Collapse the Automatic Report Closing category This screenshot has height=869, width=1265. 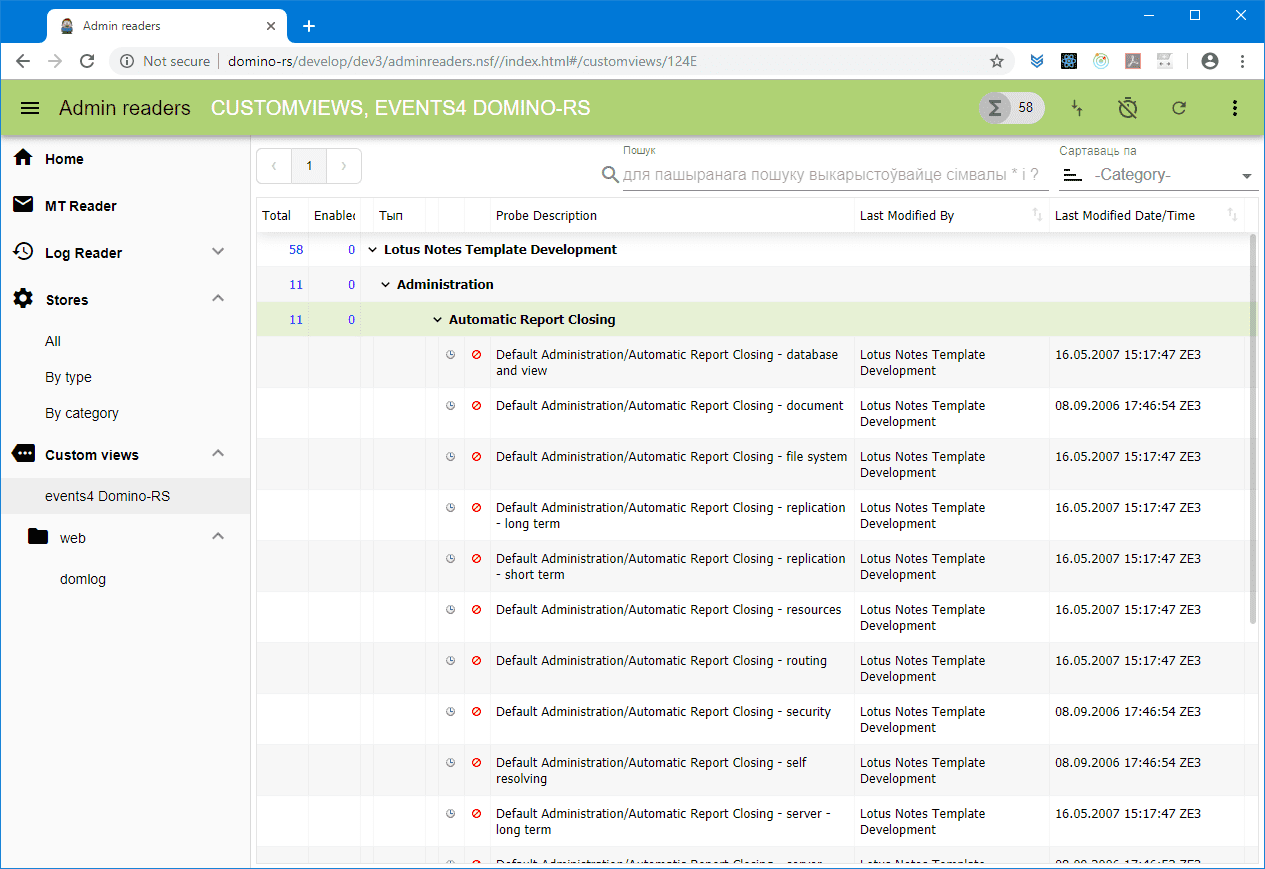coord(437,320)
